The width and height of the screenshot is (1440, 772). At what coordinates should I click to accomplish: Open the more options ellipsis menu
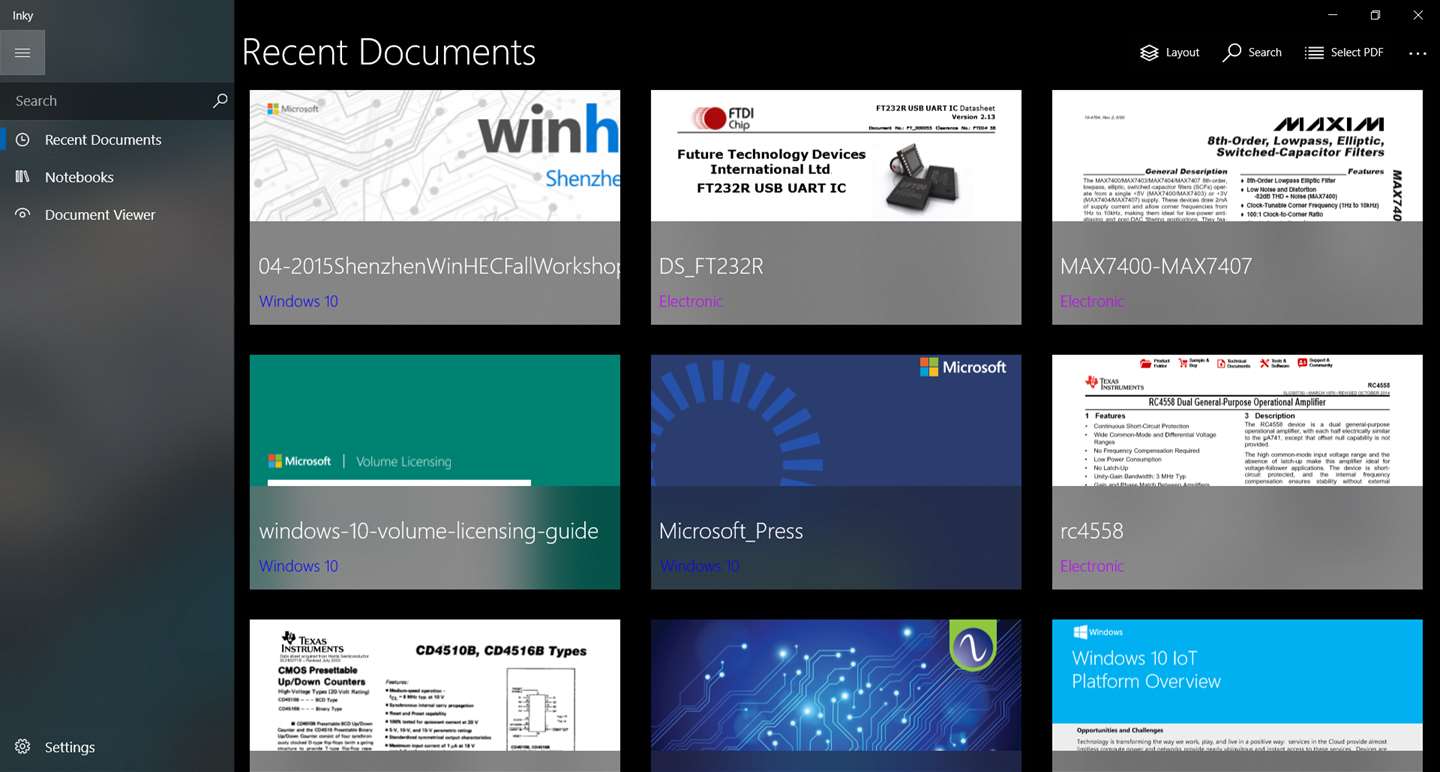tap(1417, 53)
